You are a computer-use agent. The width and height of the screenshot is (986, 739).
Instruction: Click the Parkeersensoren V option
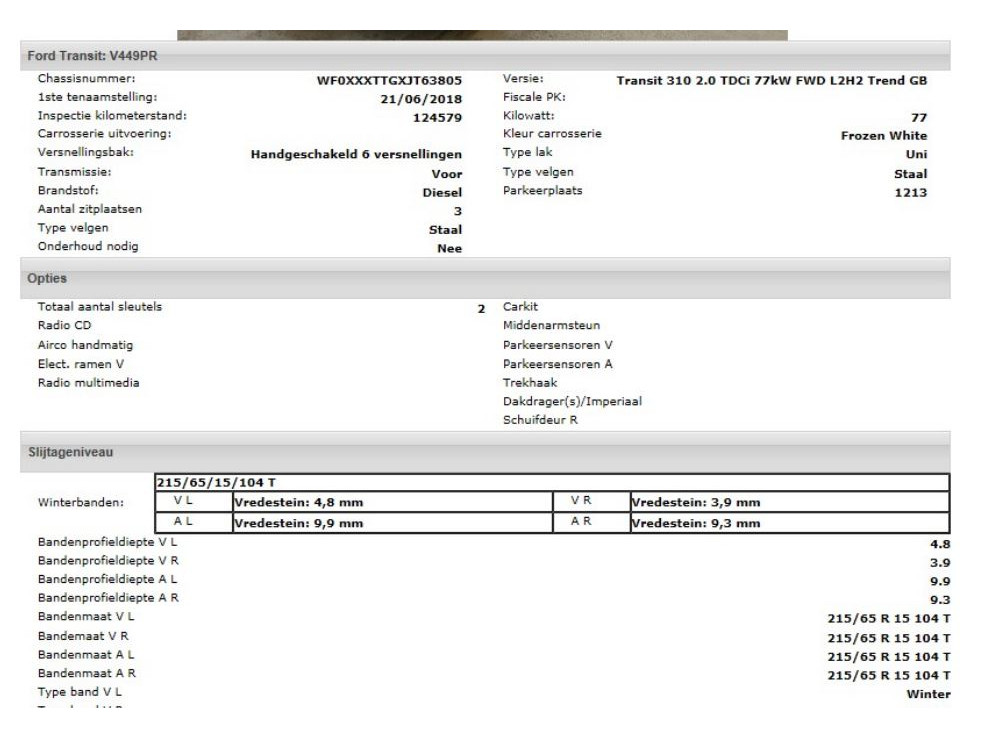tap(557, 345)
